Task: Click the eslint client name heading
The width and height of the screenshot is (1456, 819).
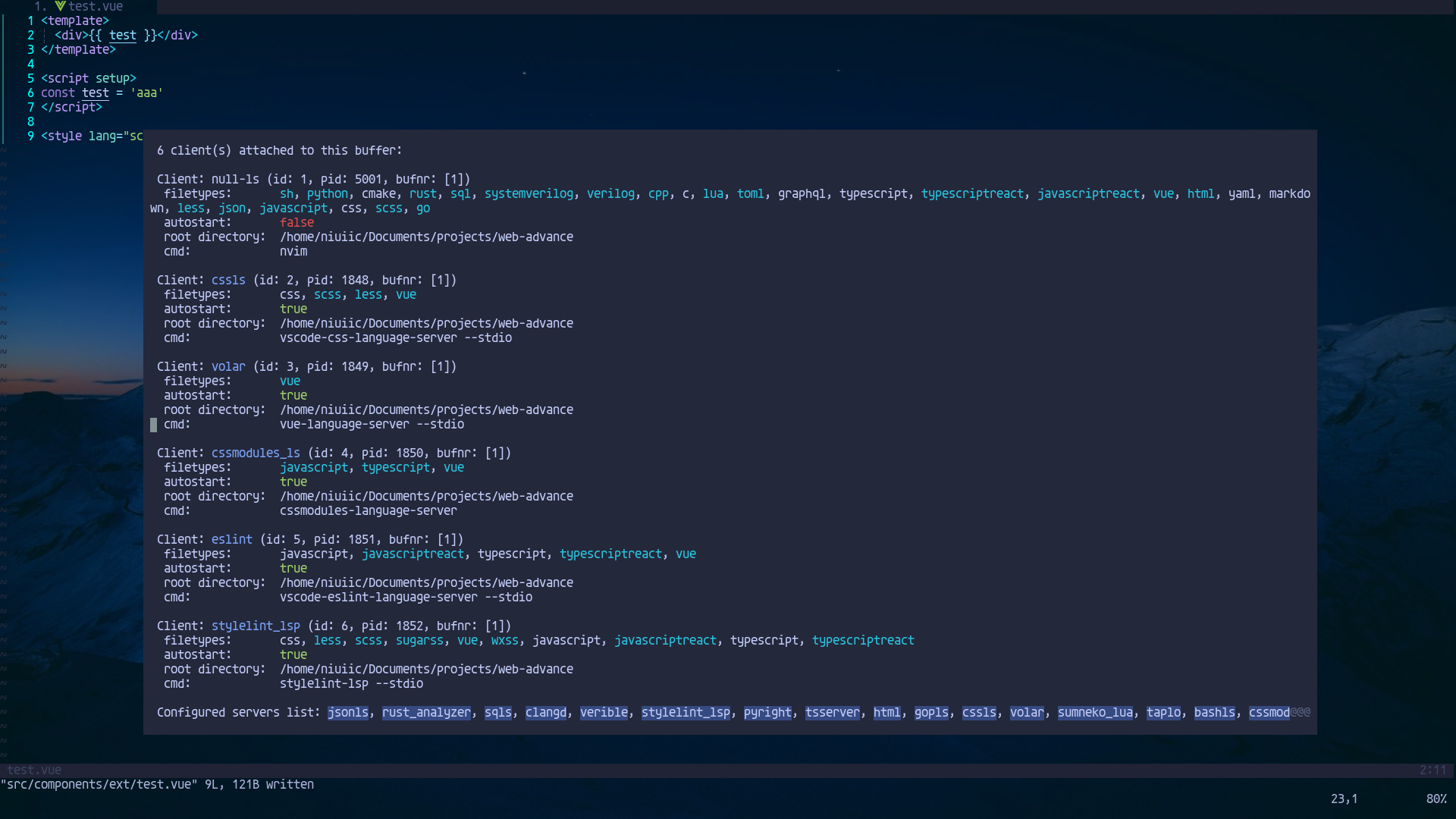Action: 231,539
